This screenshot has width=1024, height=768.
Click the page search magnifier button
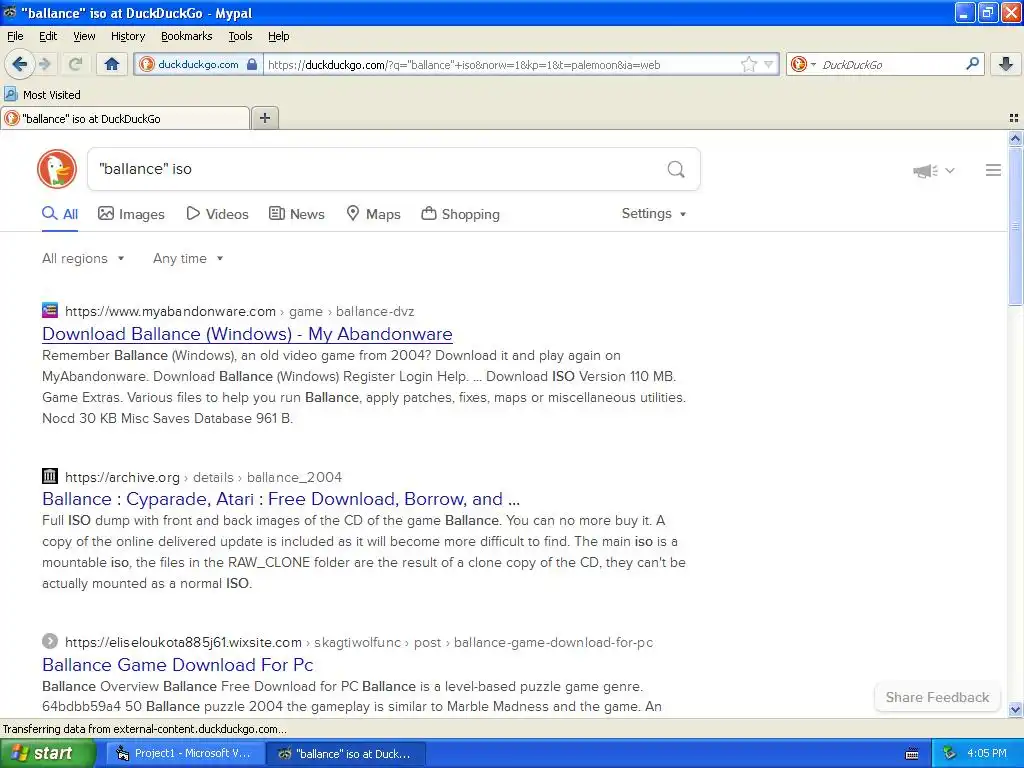pos(676,170)
